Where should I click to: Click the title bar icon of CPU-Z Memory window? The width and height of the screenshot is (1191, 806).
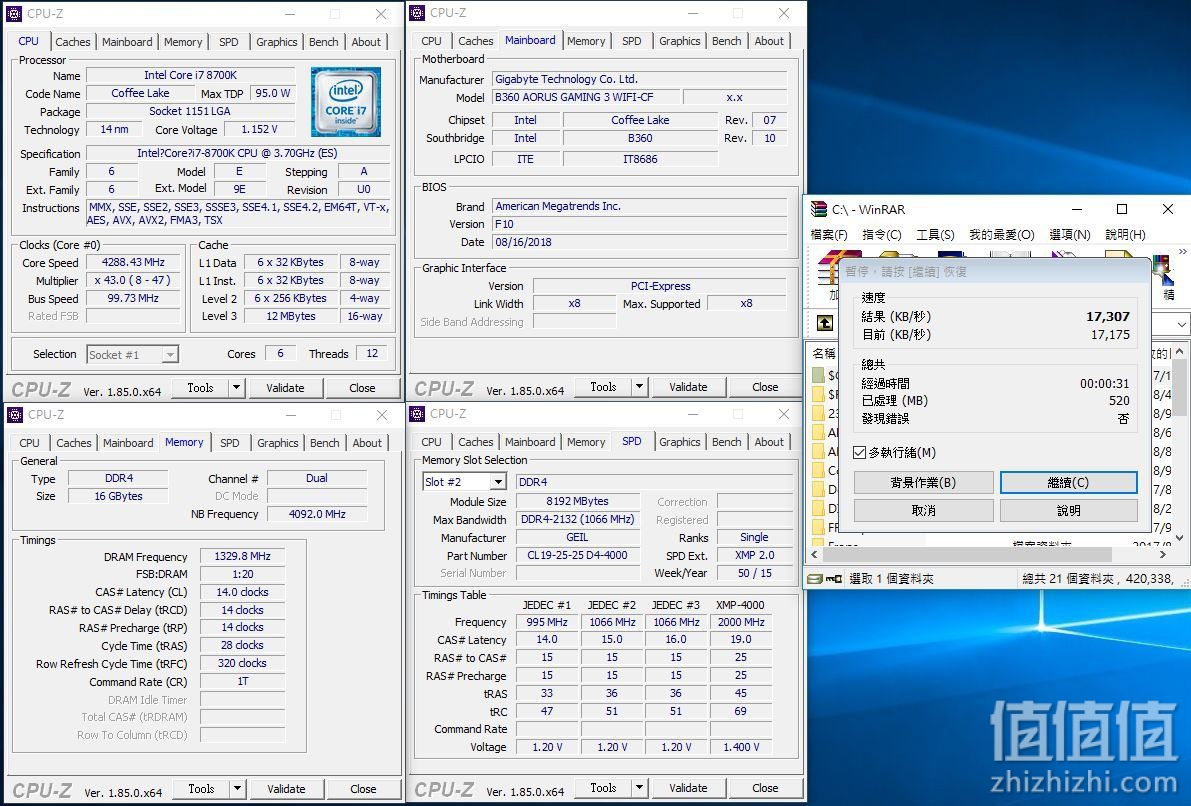pyautogui.click(x=14, y=415)
